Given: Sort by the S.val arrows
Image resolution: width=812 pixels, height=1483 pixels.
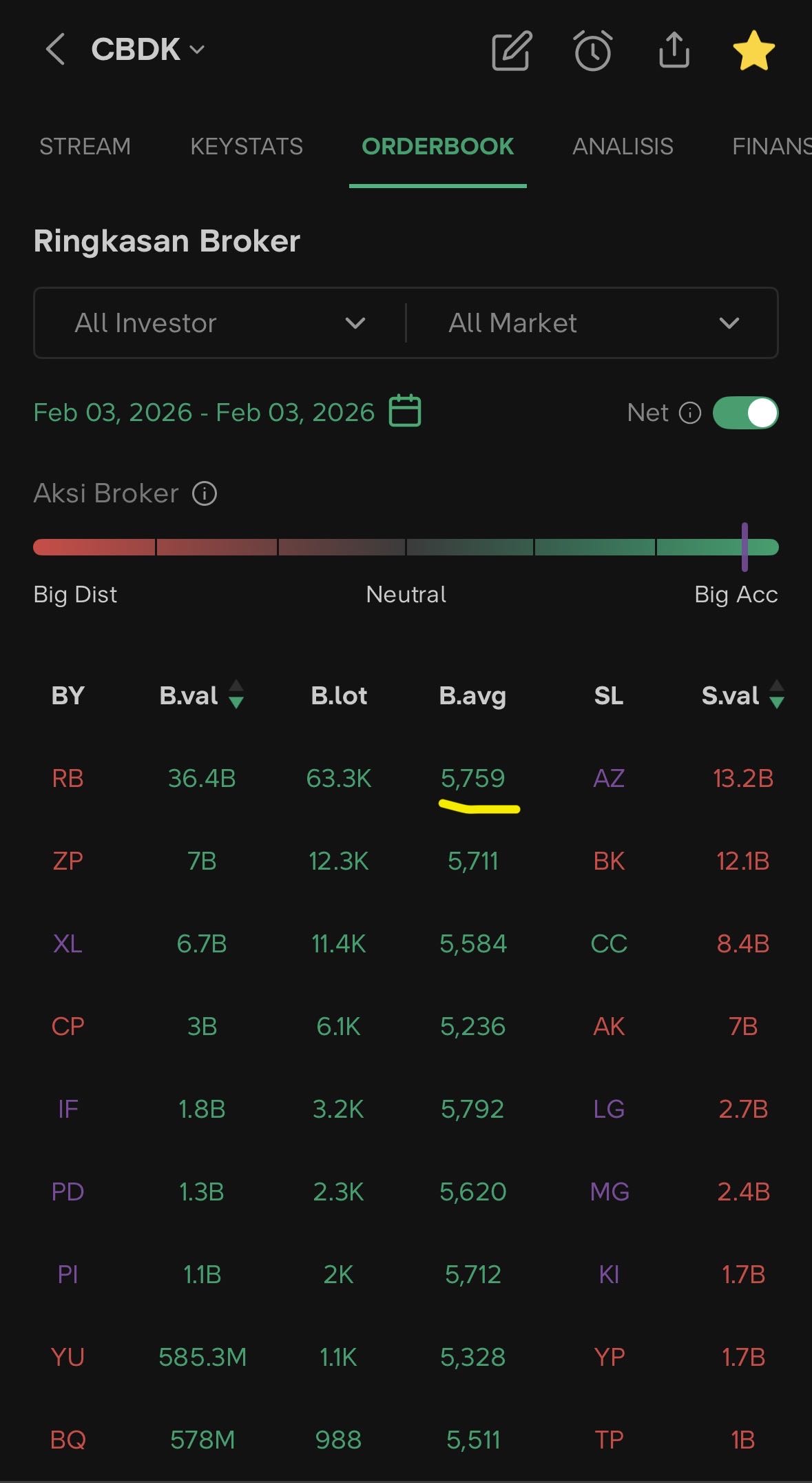Looking at the screenshot, I should 777,695.
